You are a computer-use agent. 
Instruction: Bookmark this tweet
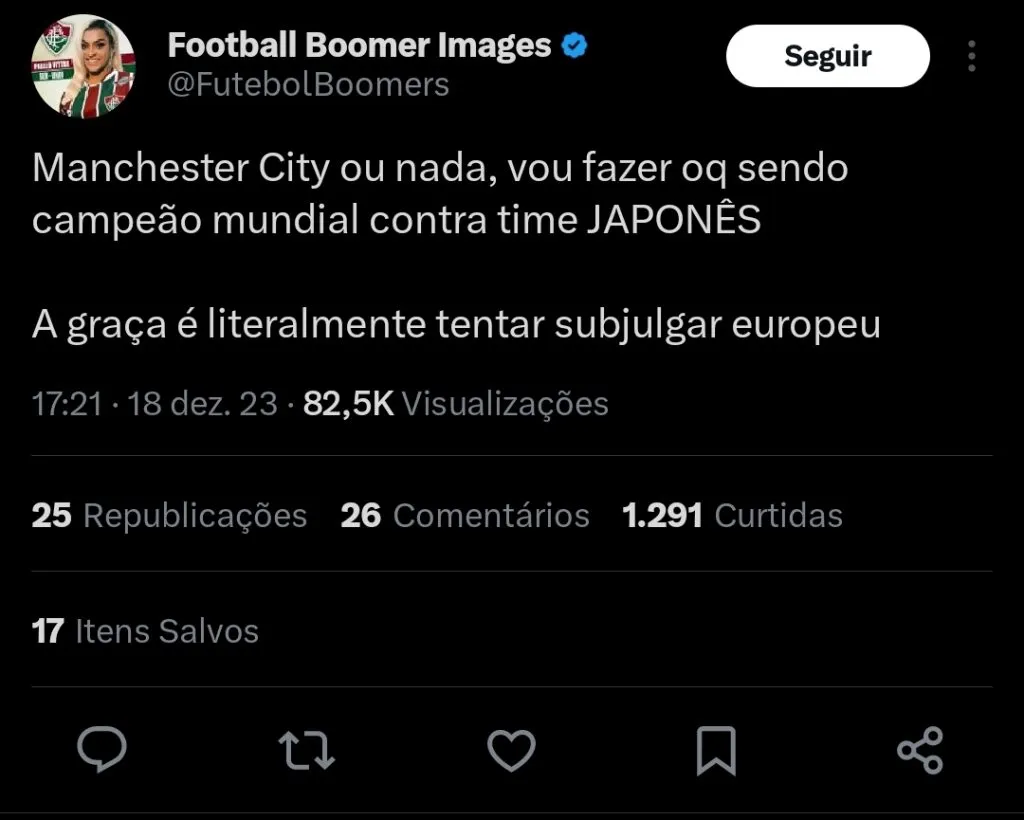(716, 750)
